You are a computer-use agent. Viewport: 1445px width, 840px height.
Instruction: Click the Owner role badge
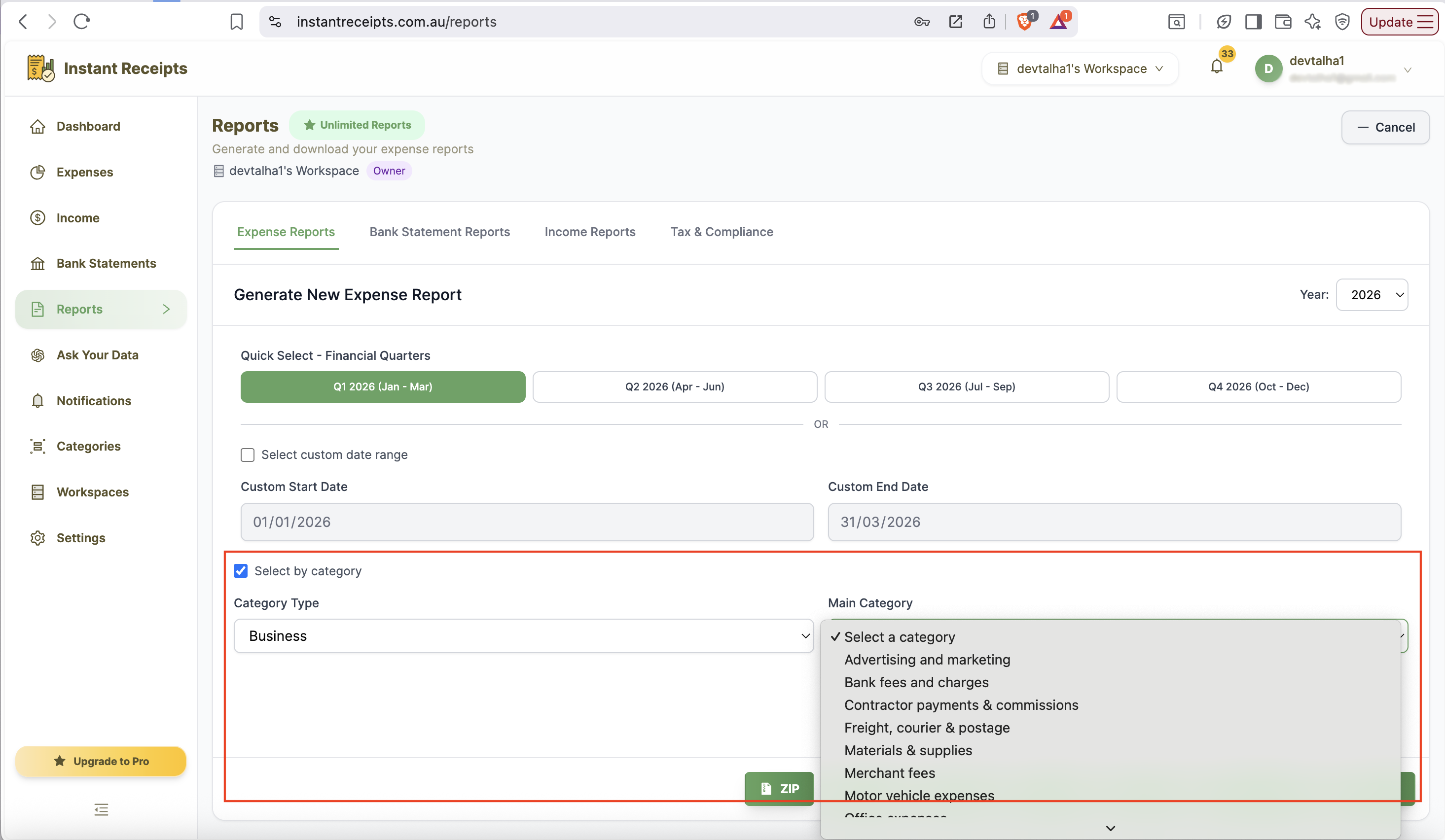[x=389, y=171]
